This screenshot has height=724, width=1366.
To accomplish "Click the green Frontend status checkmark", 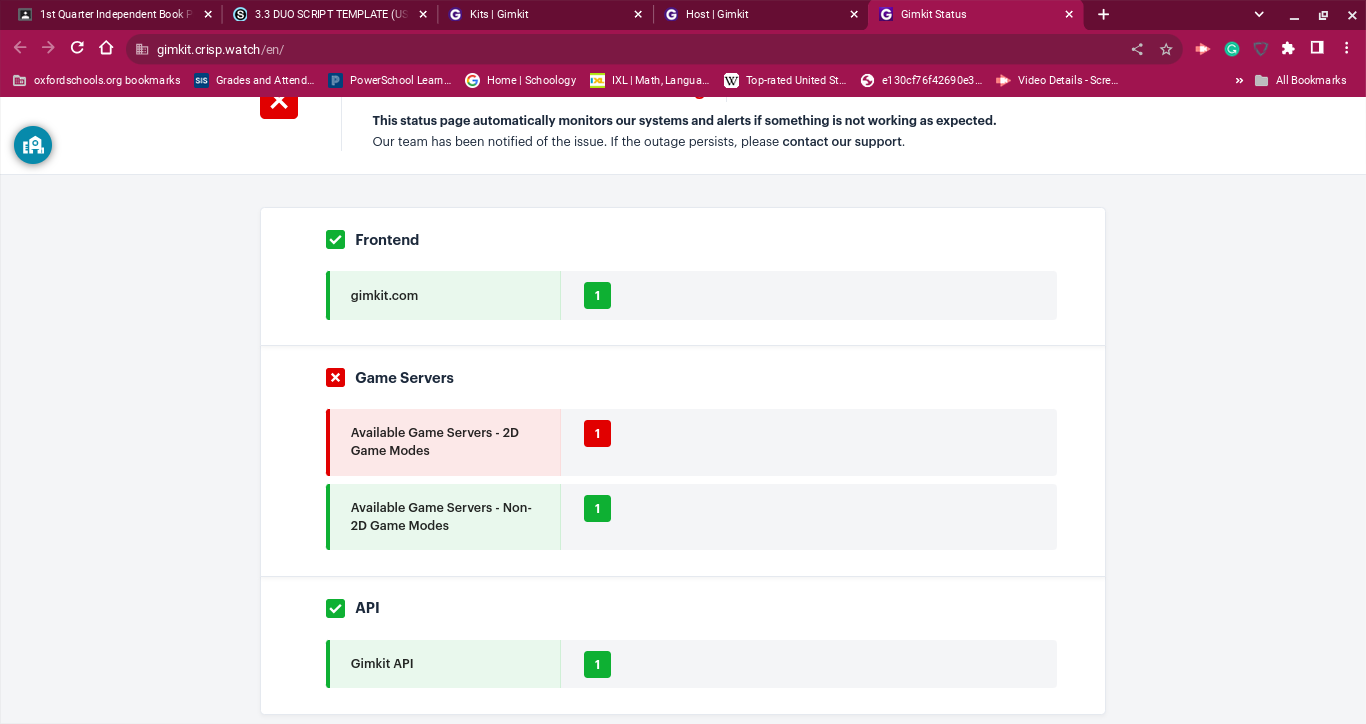I will coord(335,240).
